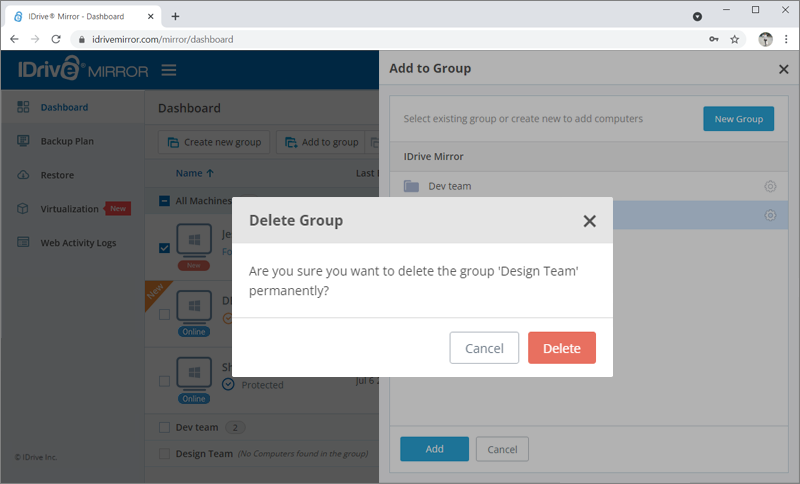The image size is (800, 484).
Task: Toggle the checked computer checkbox
Action: [x=165, y=248]
